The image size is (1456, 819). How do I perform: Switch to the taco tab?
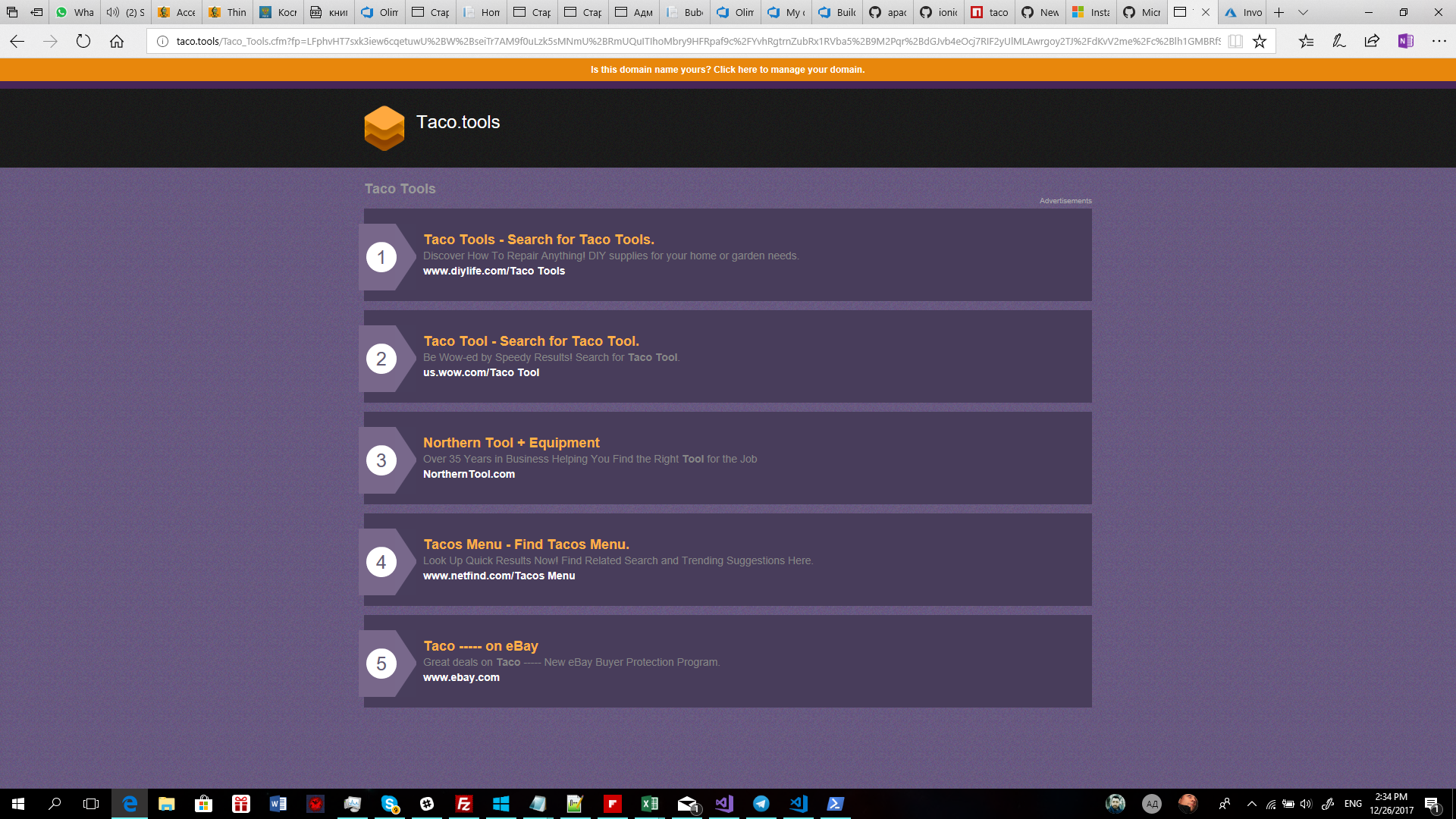(989, 12)
